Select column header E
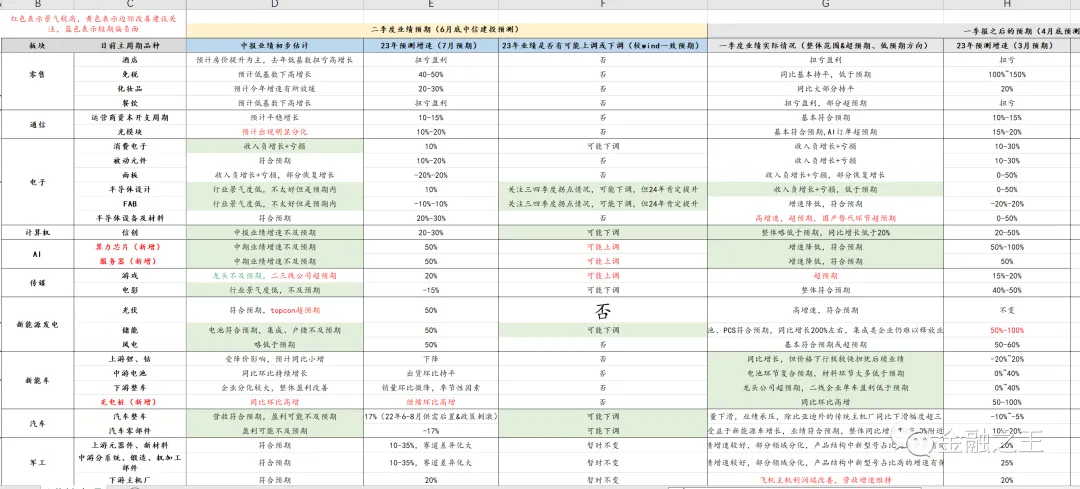The width and height of the screenshot is (1080, 489). point(431,5)
